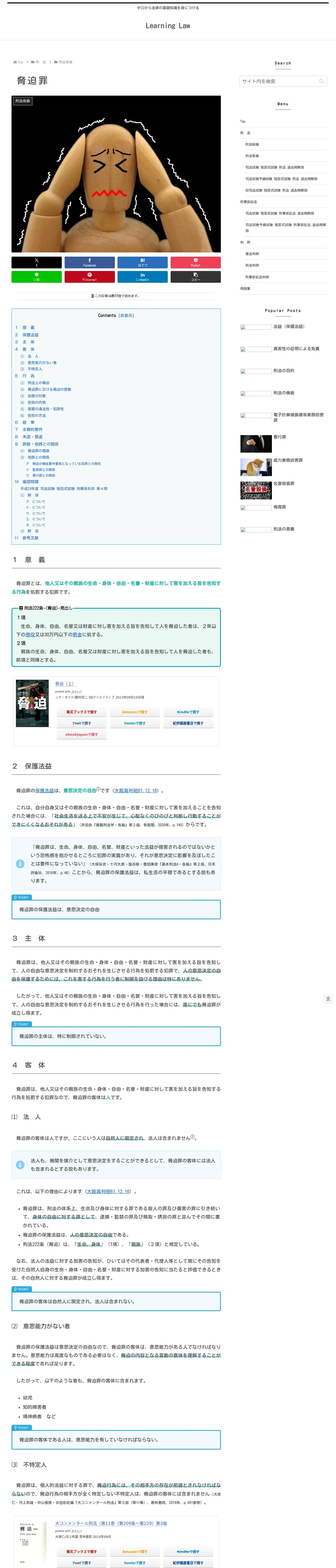
Task: Jump to 参考文献 in the Contents list
Action: point(31,538)
